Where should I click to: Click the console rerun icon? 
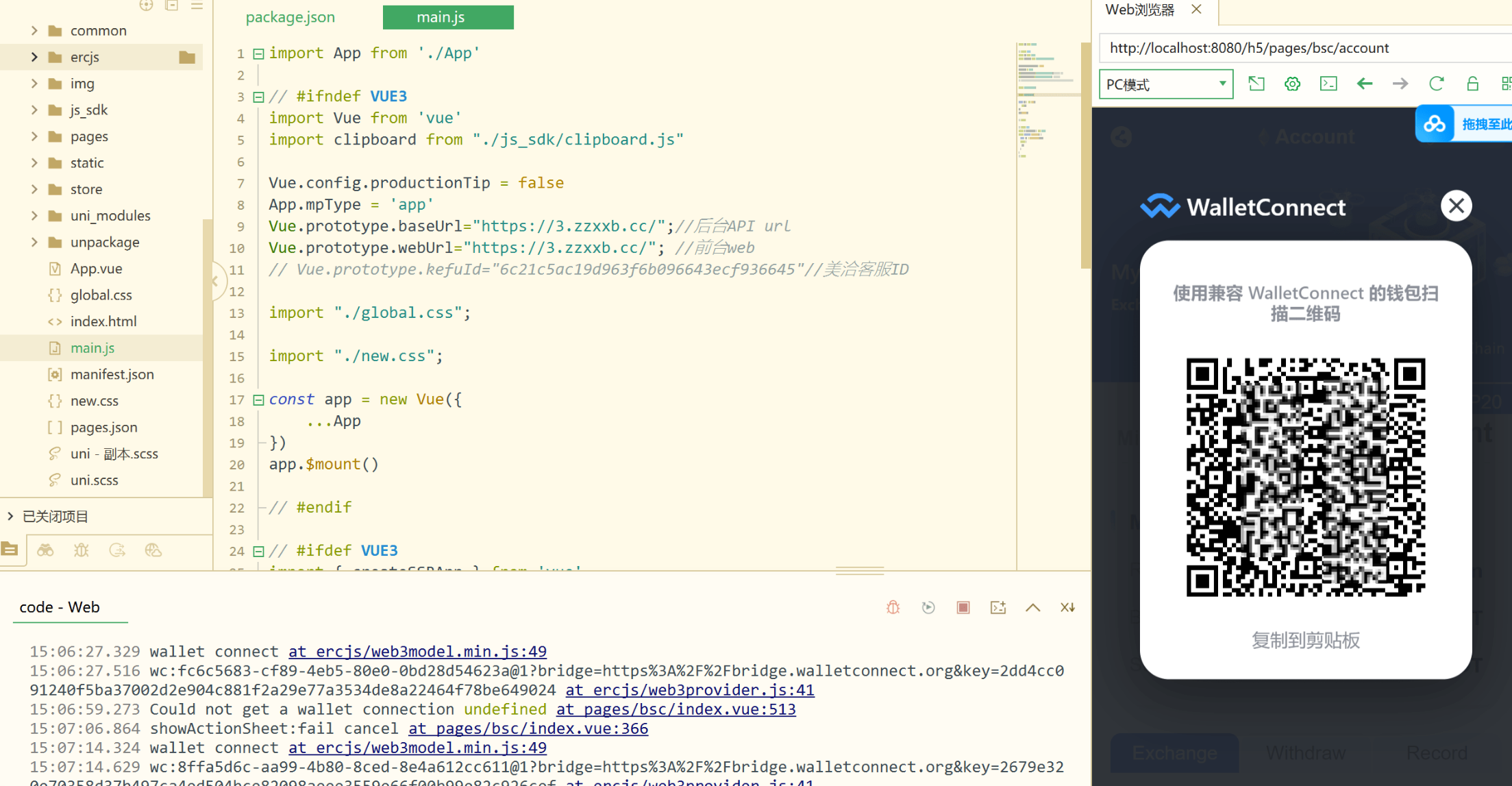[928, 607]
